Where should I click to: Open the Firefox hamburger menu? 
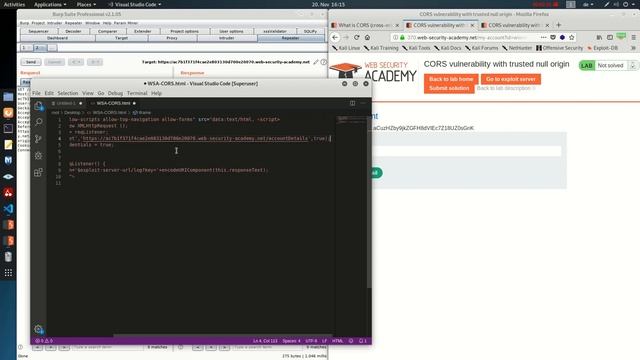pos(633,37)
